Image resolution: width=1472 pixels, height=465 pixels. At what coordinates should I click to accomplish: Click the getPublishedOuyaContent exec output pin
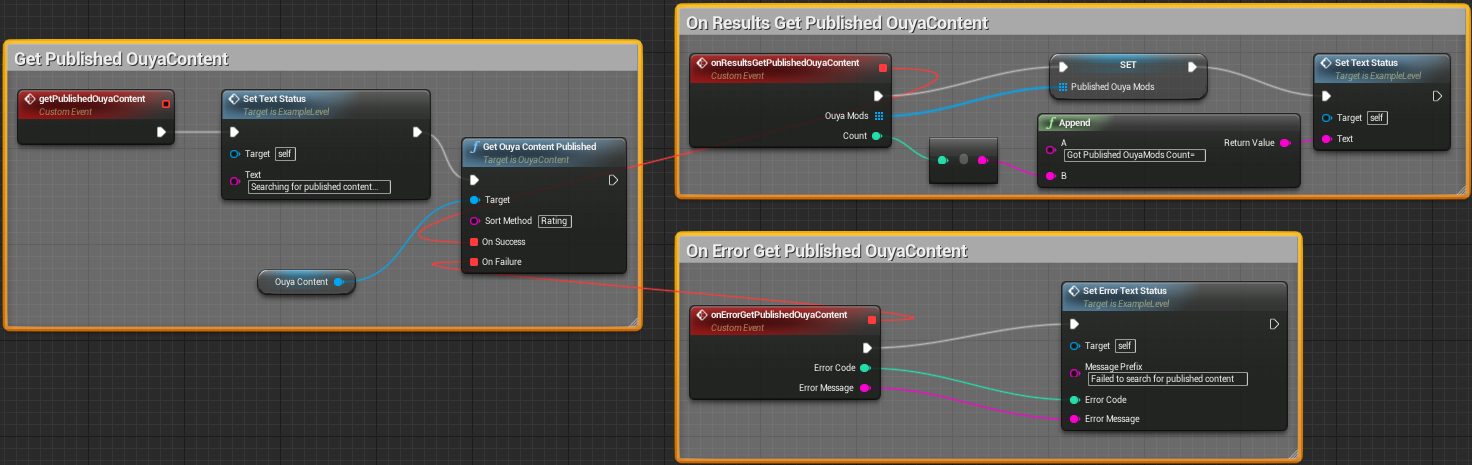coord(161,131)
